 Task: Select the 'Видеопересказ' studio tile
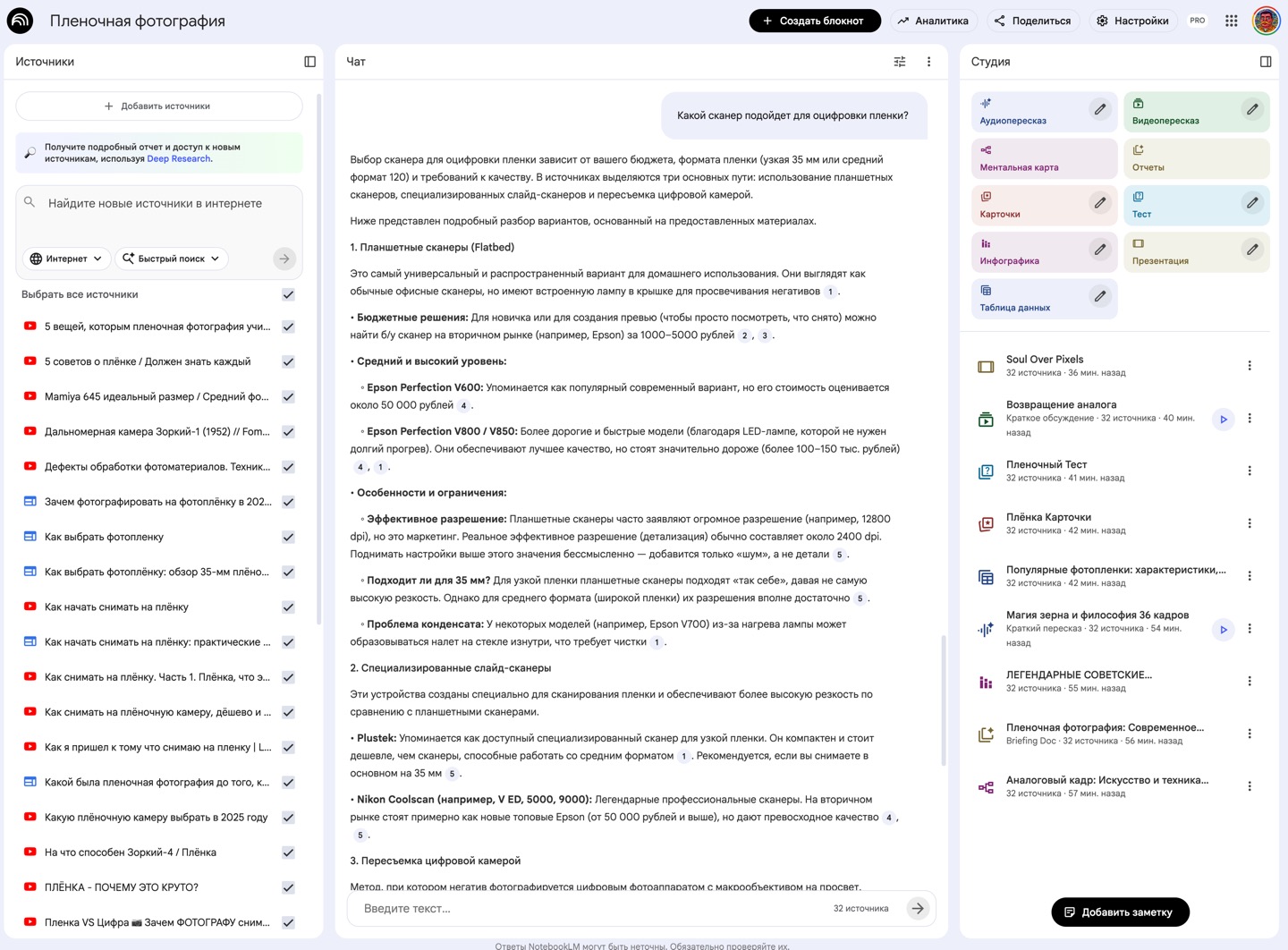click(1197, 112)
